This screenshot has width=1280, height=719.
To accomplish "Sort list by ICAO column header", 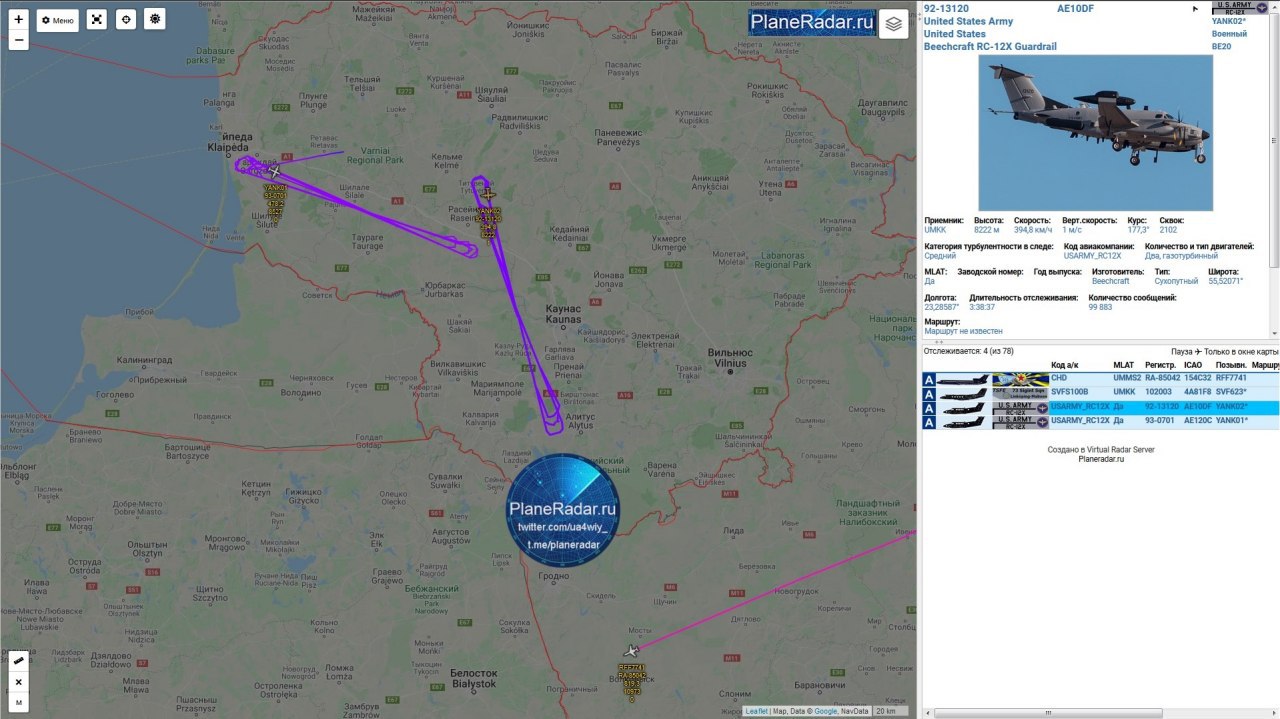I will pyautogui.click(x=1193, y=365).
